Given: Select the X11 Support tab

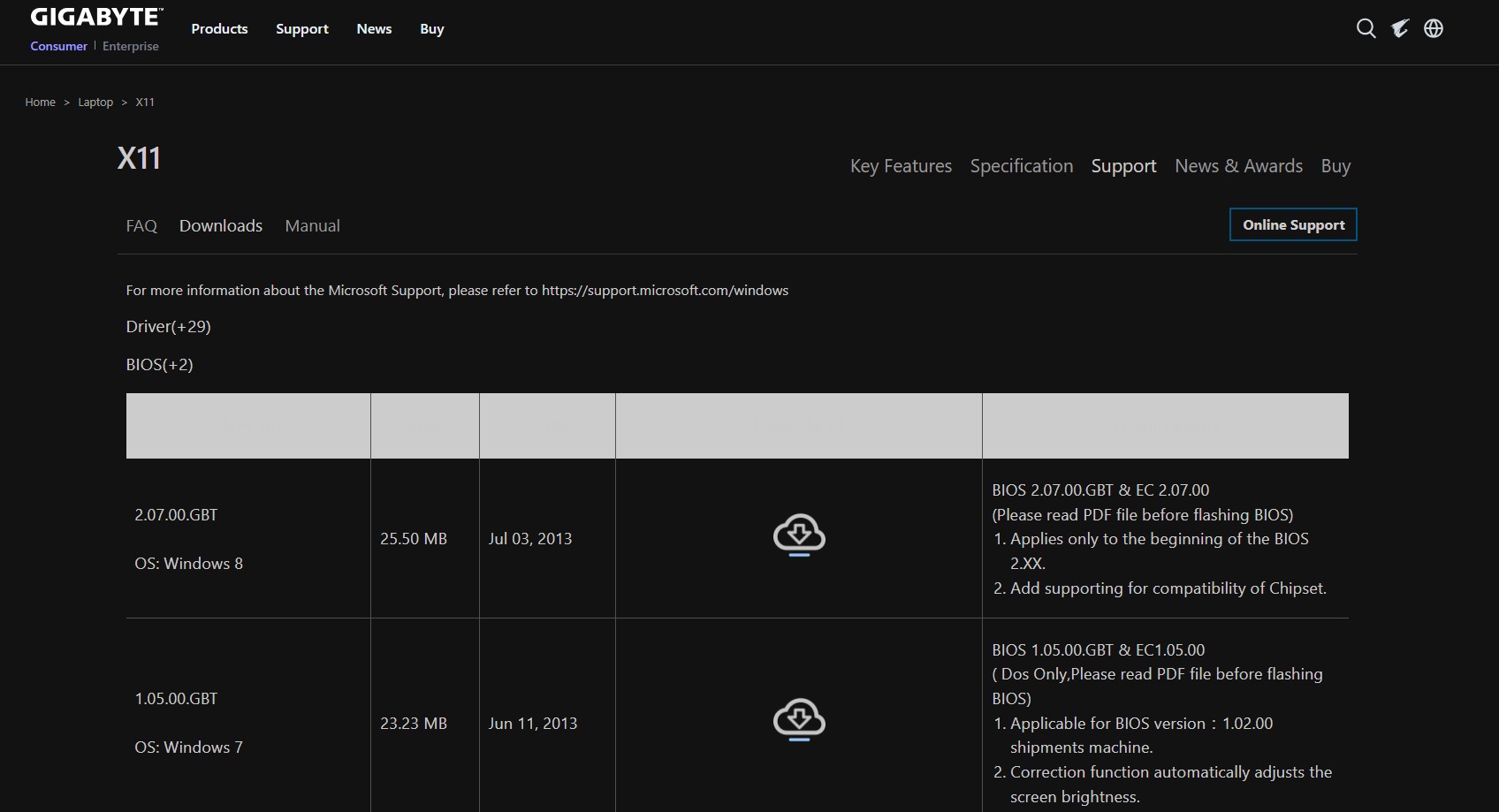Looking at the screenshot, I should [1123, 166].
